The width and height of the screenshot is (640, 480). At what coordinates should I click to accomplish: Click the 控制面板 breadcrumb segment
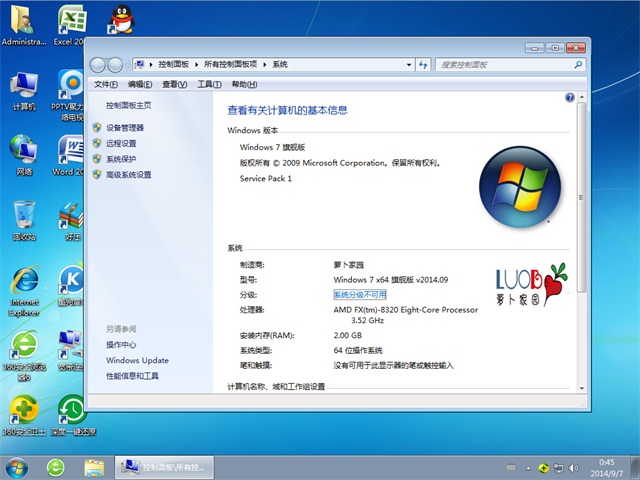(x=173, y=64)
